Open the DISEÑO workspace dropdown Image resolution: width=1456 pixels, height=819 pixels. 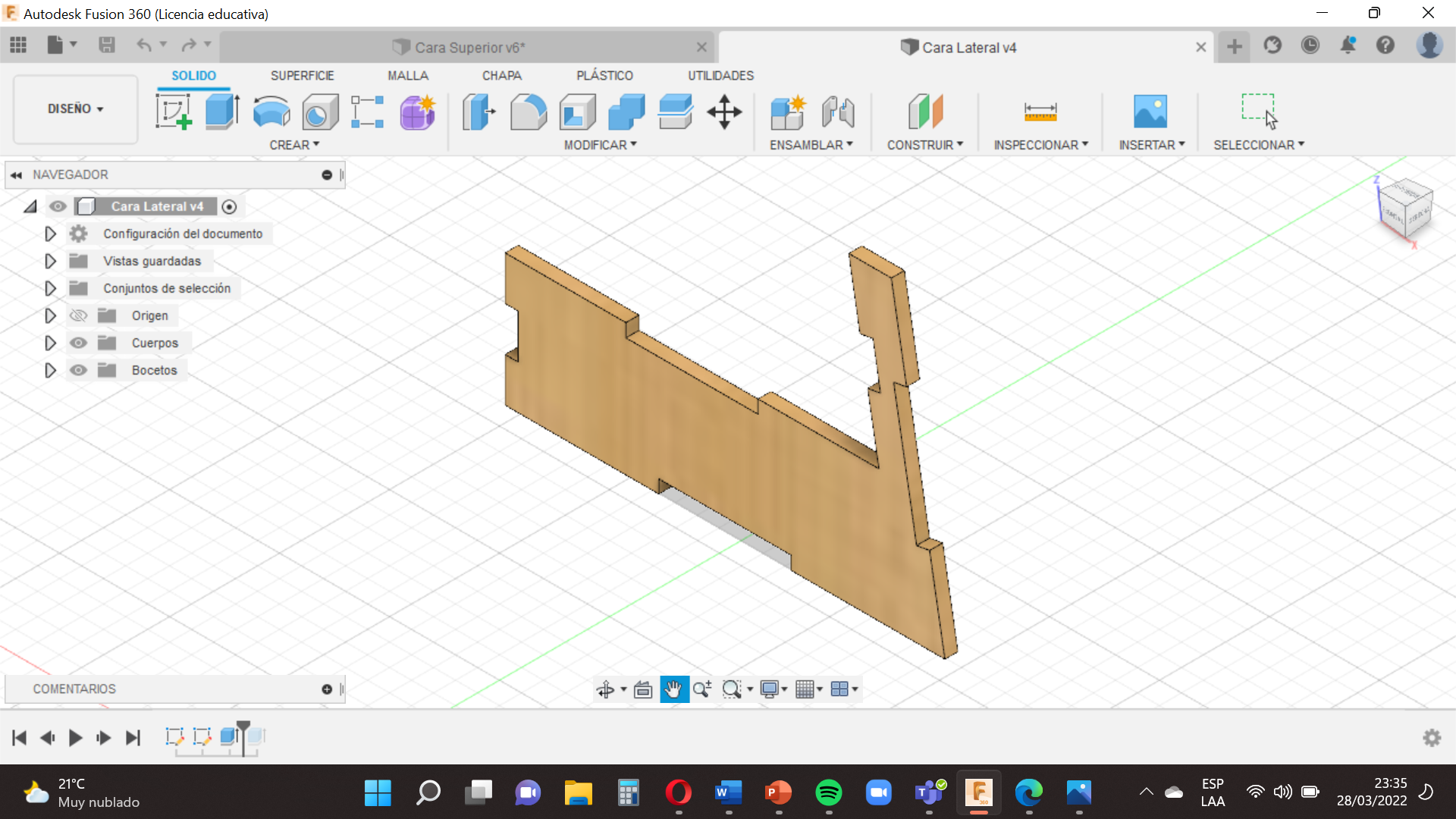tap(76, 109)
